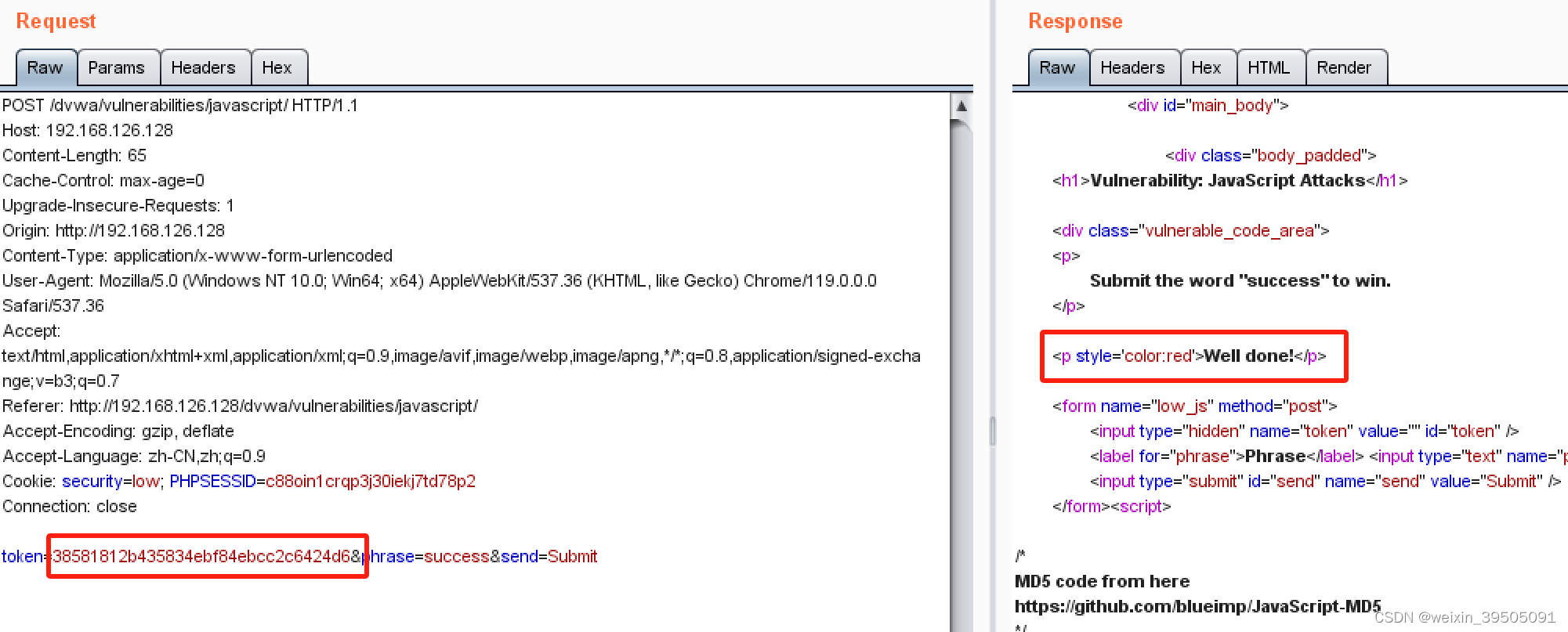Click the Cache-Control: max-age=0 header
This screenshot has width=1568, height=632.
coord(103,180)
